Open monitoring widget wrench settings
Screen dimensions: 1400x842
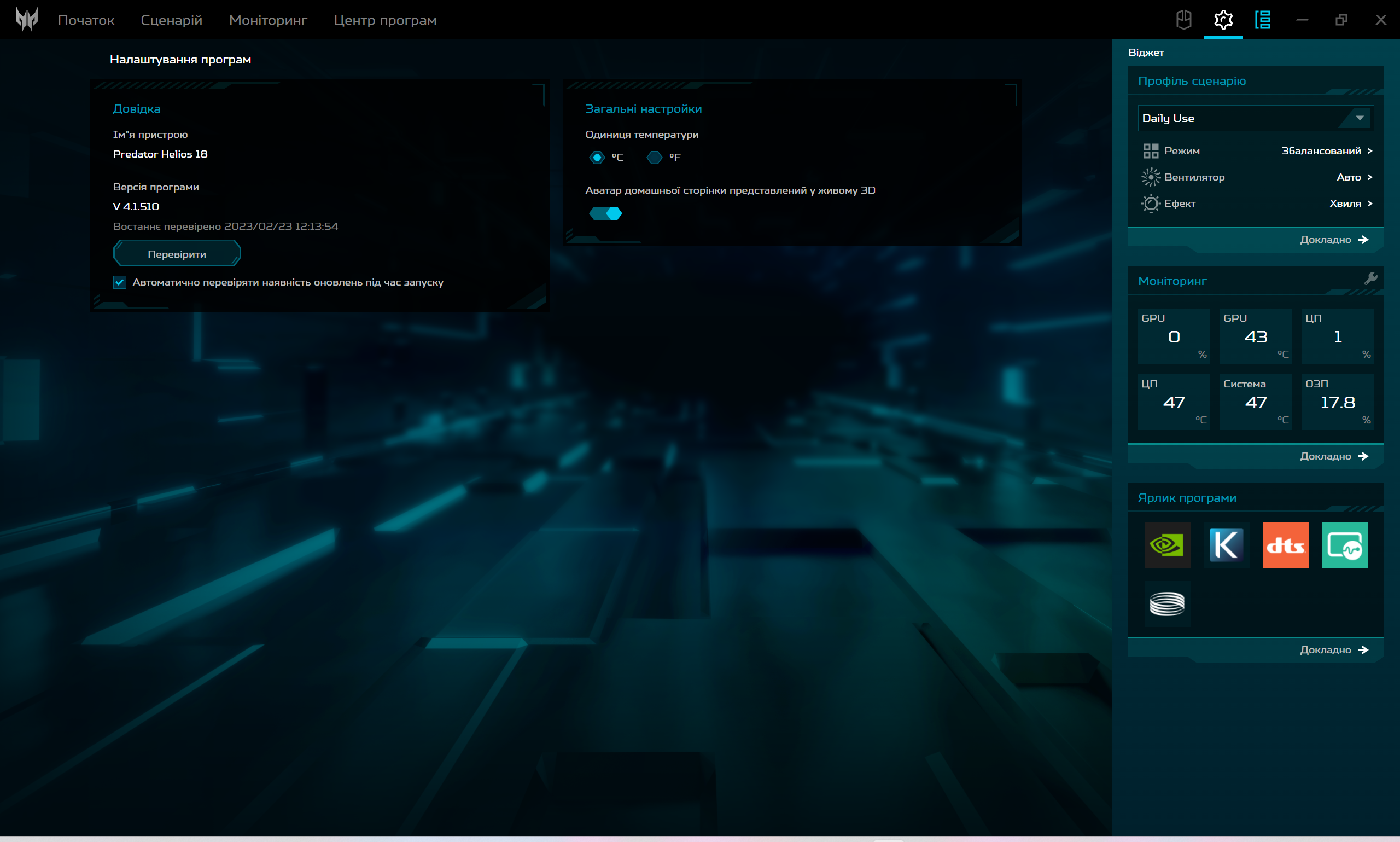[x=1370, y=278]
